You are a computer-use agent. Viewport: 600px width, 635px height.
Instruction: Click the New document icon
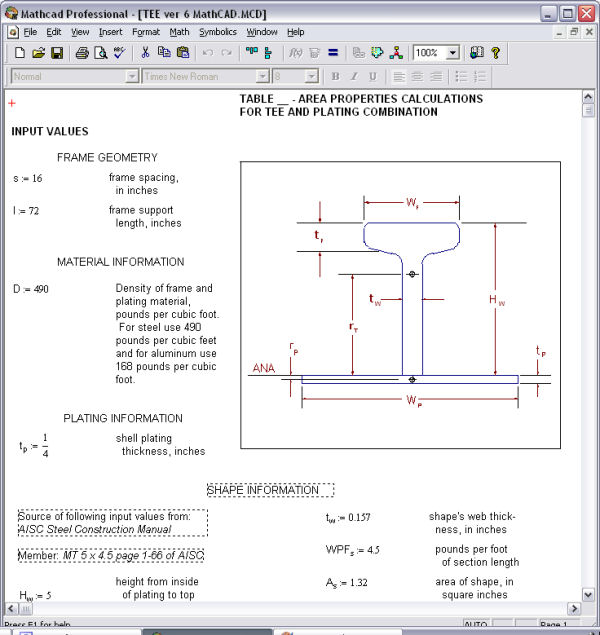[19, 53]
